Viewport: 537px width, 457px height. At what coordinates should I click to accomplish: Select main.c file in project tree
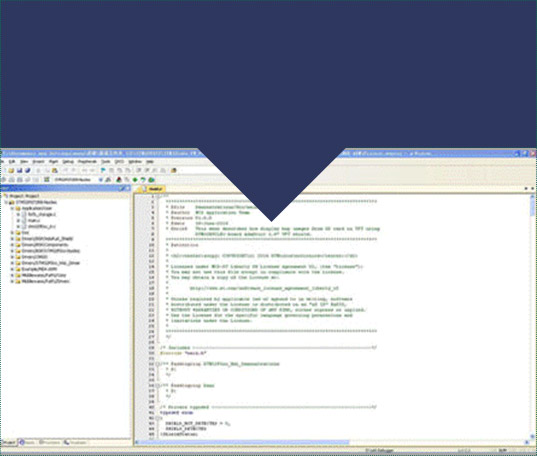pyautogui.click(x=34, y=220)
